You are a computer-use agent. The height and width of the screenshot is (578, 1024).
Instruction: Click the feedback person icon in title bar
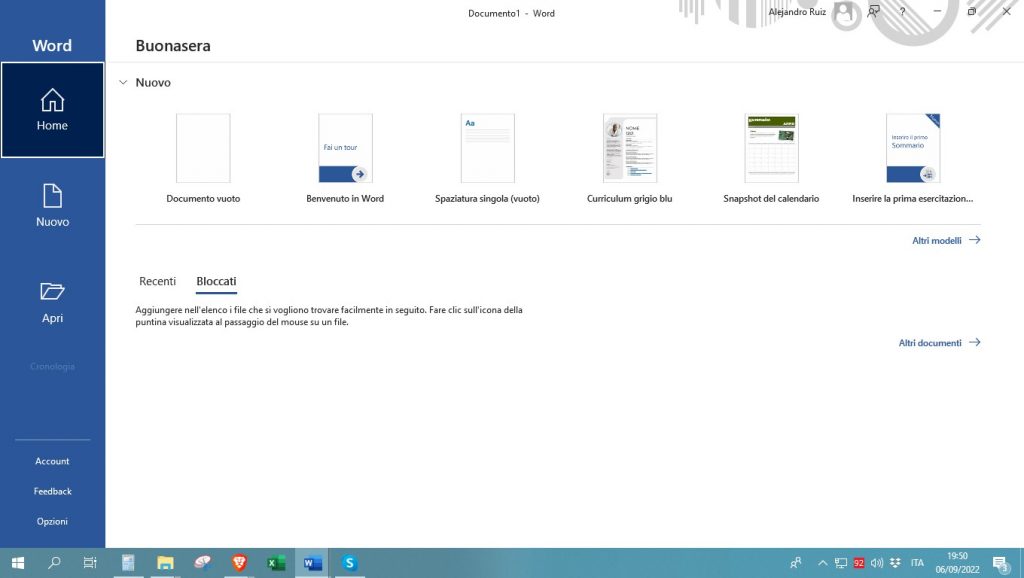click(874, 12)
